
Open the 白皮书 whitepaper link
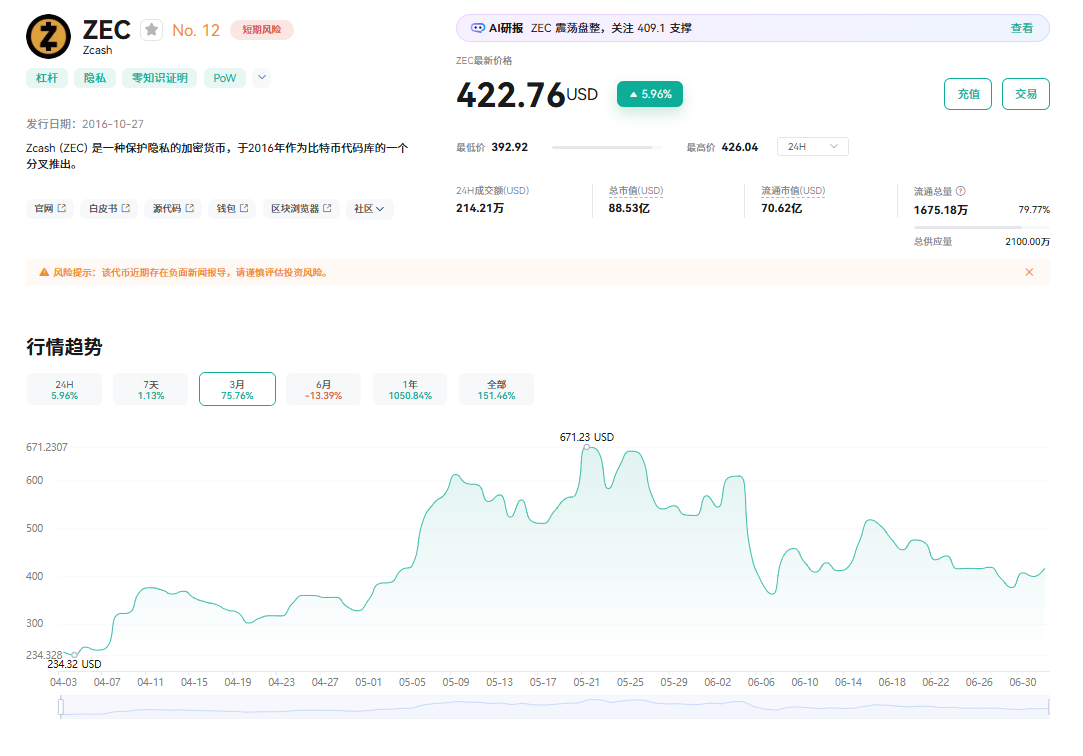click(109, 209)
